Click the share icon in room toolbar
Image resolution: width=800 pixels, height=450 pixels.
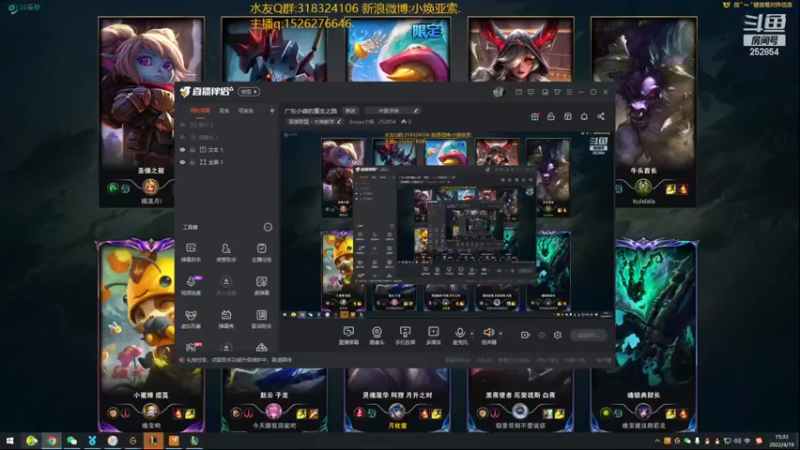point(601,116)
